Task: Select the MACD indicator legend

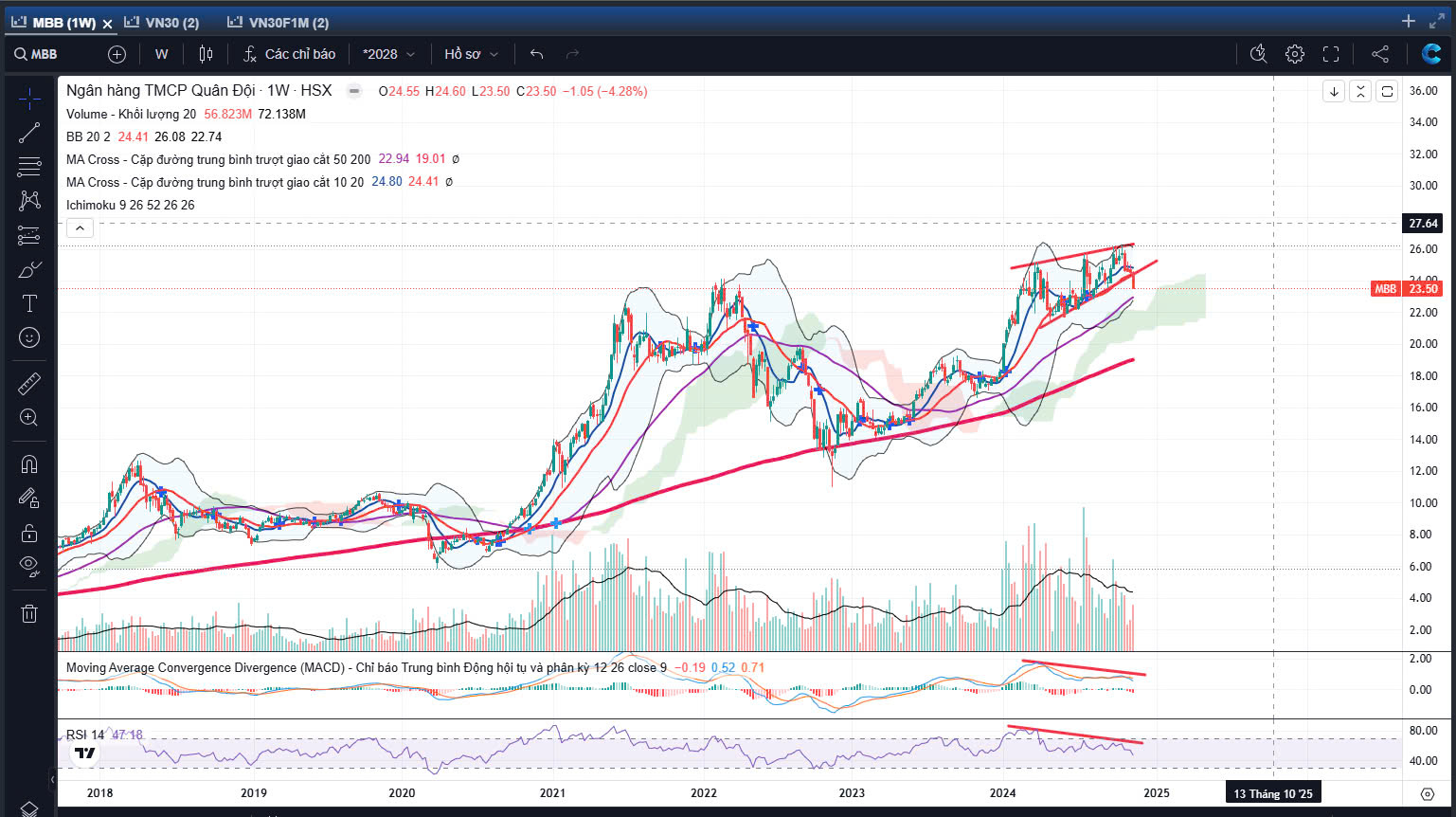Action: [367, 667]
